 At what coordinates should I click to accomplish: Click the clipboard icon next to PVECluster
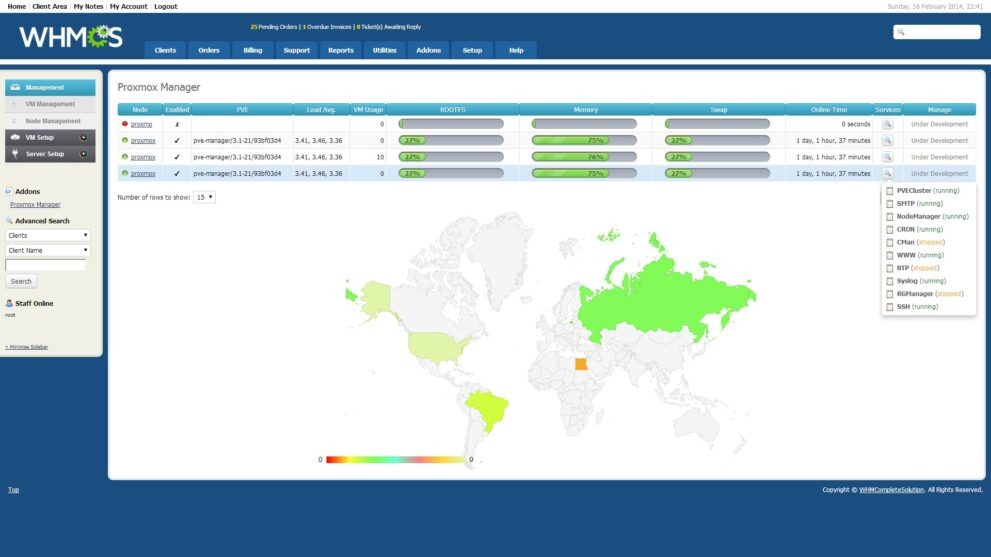pos(890,190)
